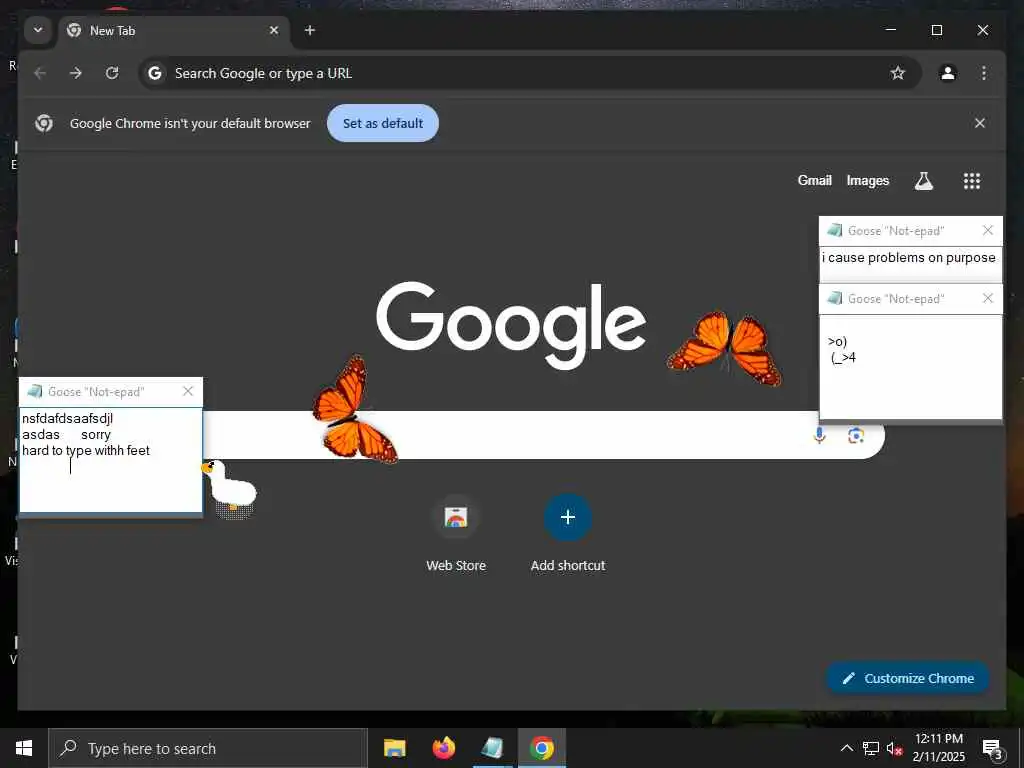Screen dimensions: 1024x768
Task: Open Search Labs flask icon
Action: pyautogui.click(x=923, y=181)
